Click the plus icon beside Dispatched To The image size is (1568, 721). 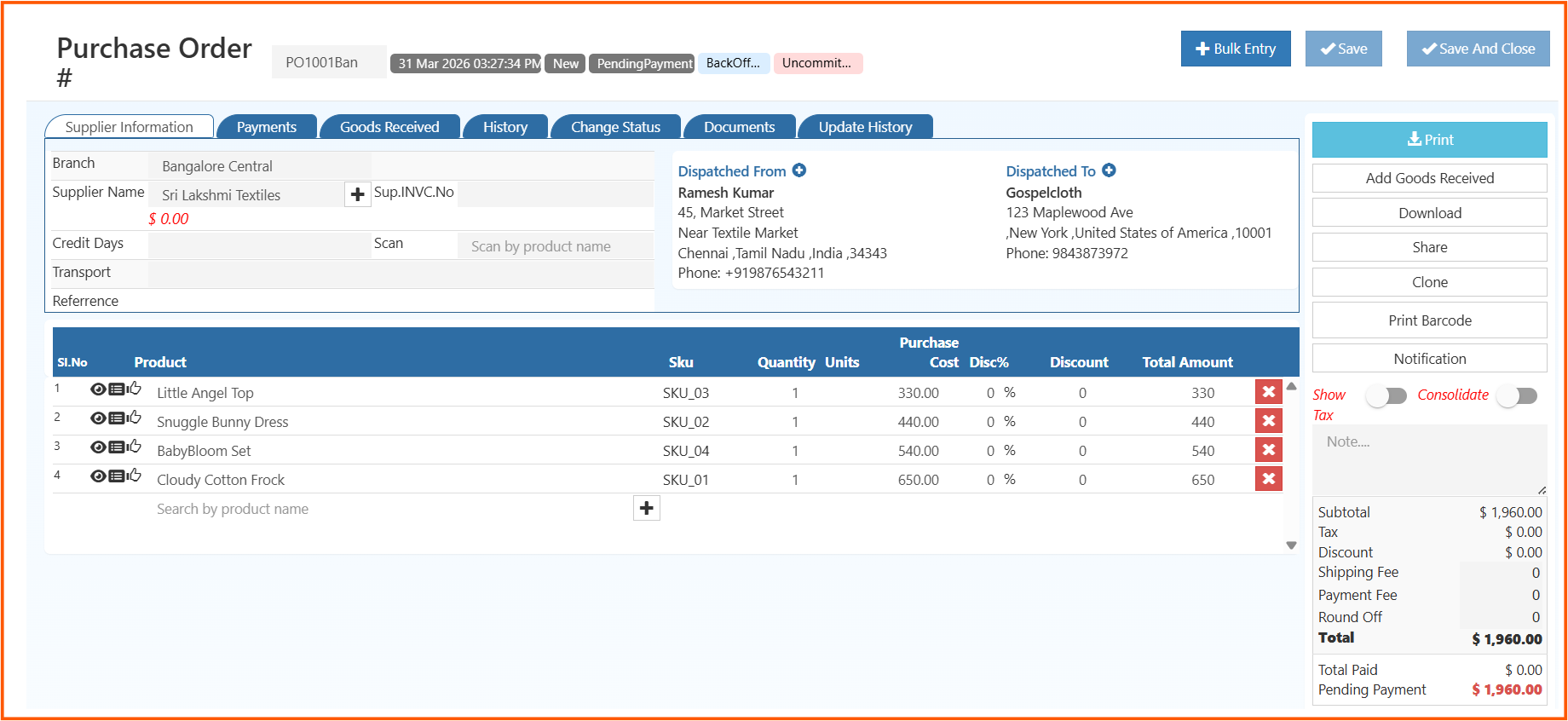(1109, 170)
